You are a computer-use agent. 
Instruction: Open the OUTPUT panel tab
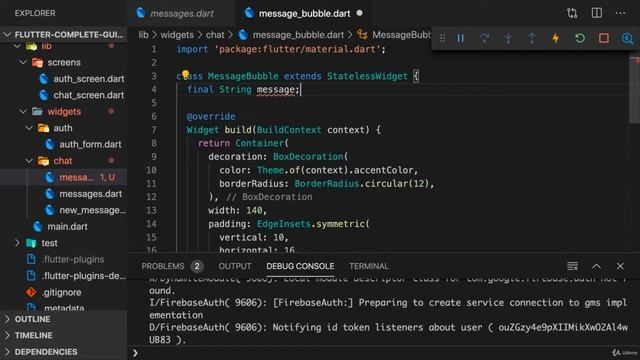tap(235, 266)
